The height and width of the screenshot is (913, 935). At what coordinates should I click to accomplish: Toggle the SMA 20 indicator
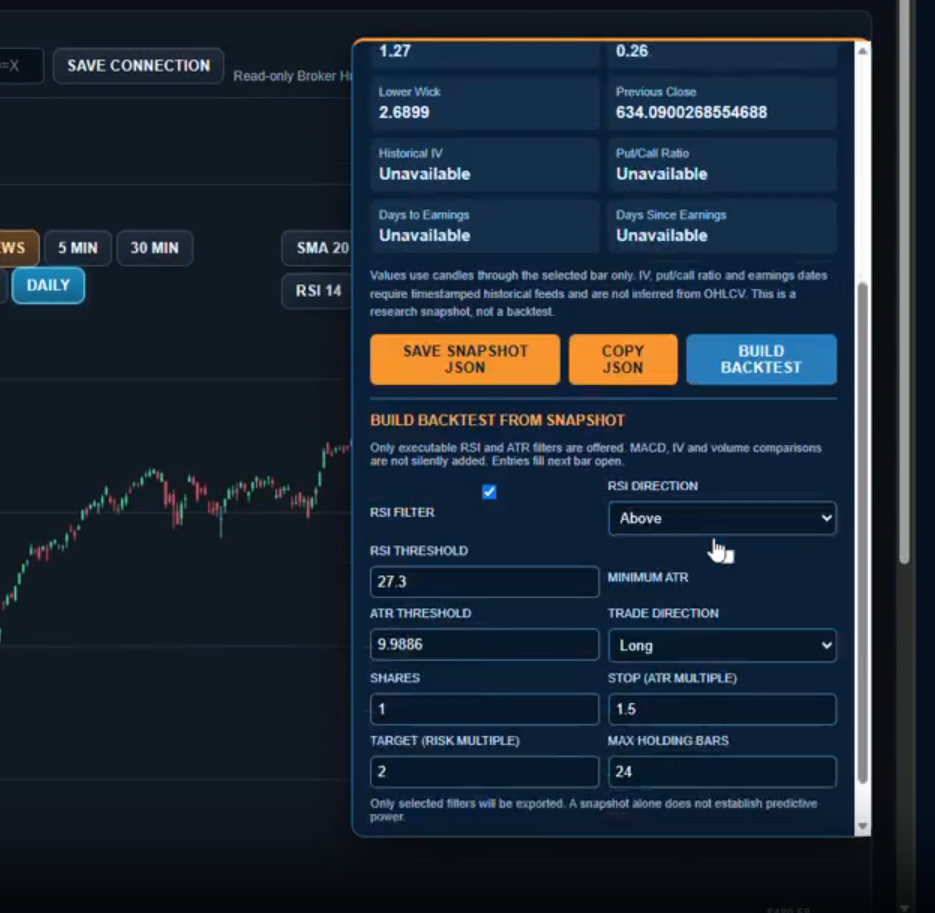point(318,247)
